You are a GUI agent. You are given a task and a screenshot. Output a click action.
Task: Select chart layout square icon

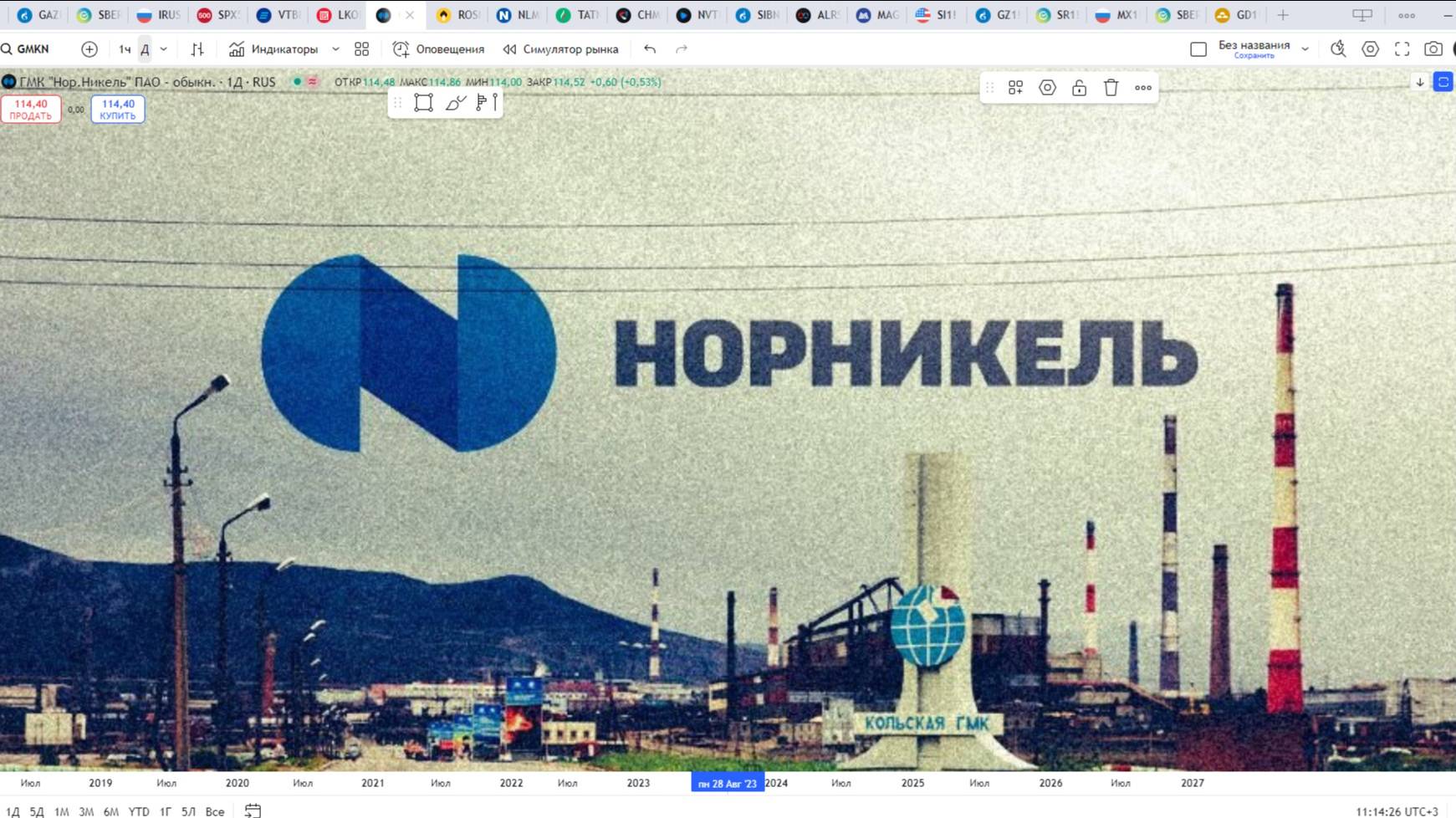pyautogui.click(x=1198, y=49)
